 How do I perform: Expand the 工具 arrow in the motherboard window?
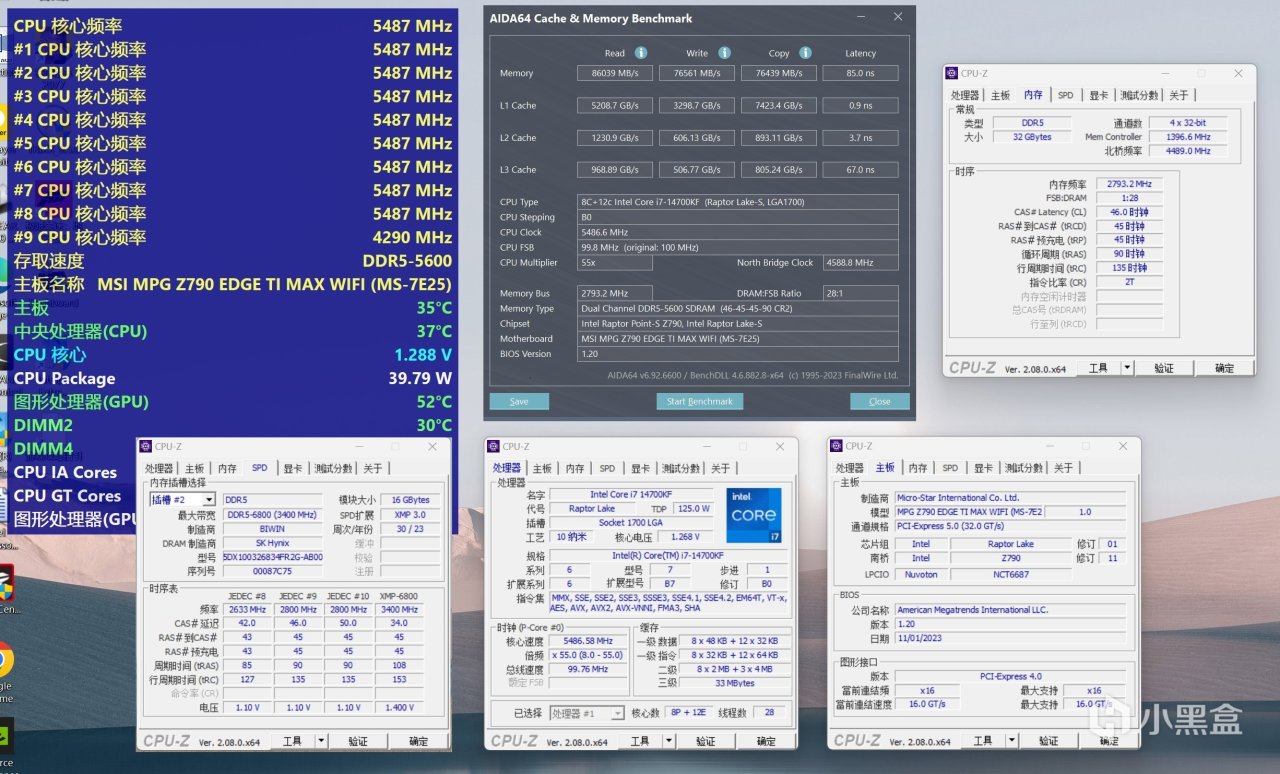1011,741
